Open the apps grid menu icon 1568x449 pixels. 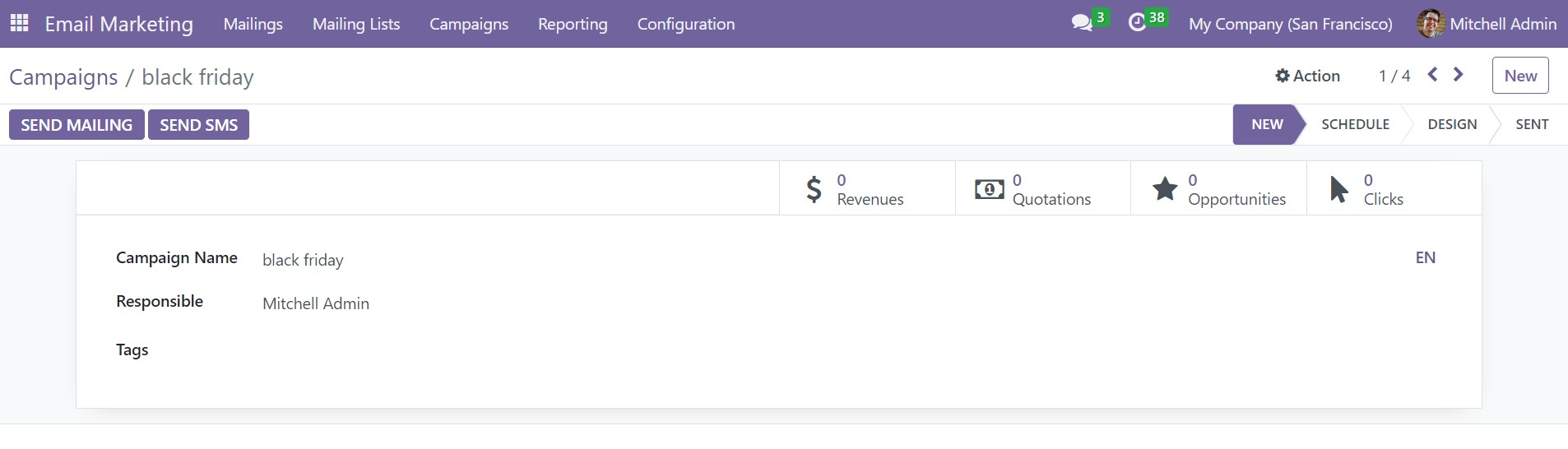(x=19, y=23)
